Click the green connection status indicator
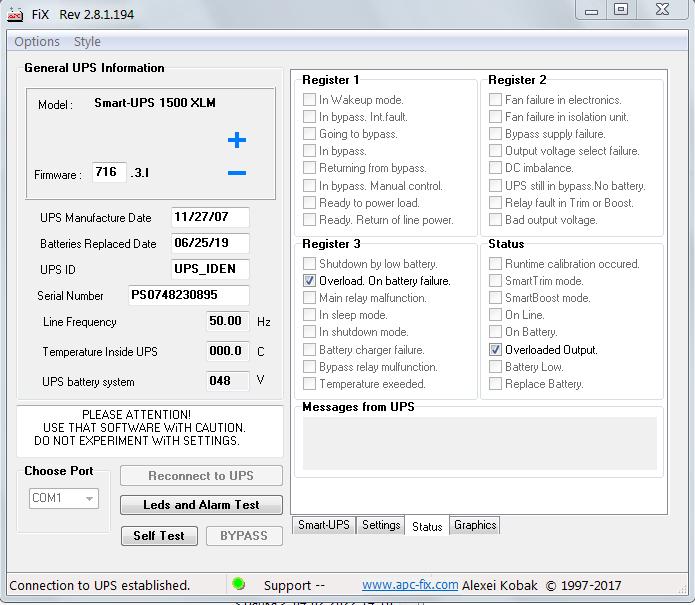Viewport: 695px width, 605px height. tap(238, 584)
